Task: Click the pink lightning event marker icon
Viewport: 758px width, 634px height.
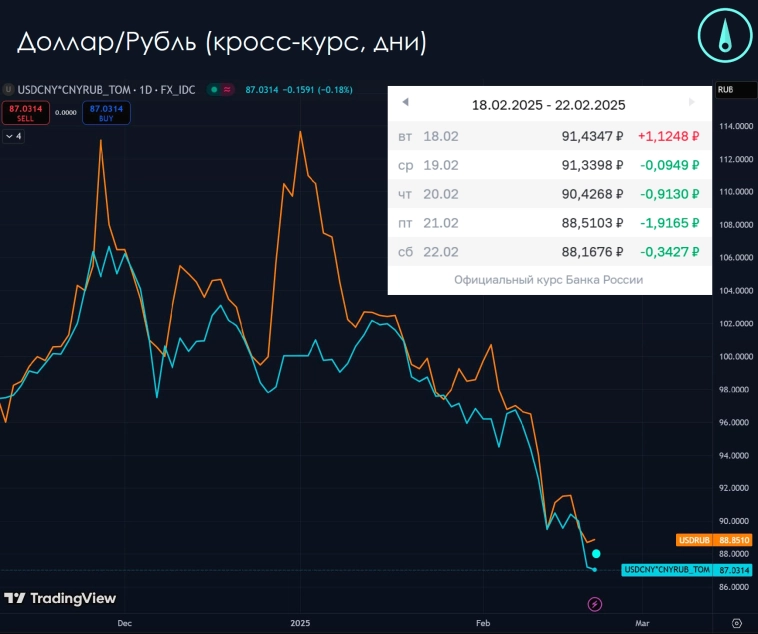Action: 595,604
